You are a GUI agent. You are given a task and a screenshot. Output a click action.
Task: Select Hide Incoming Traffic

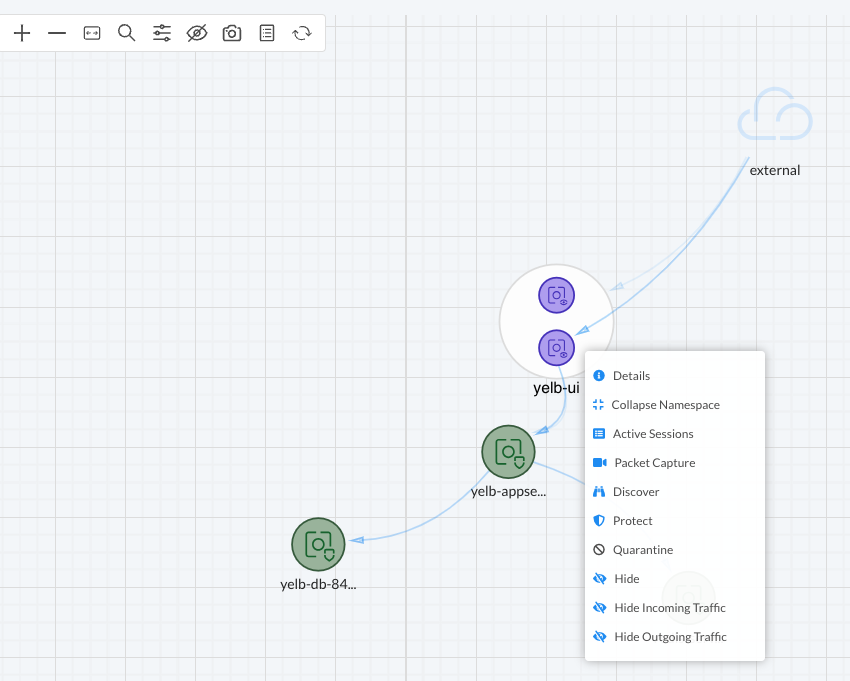coord(675,608)
